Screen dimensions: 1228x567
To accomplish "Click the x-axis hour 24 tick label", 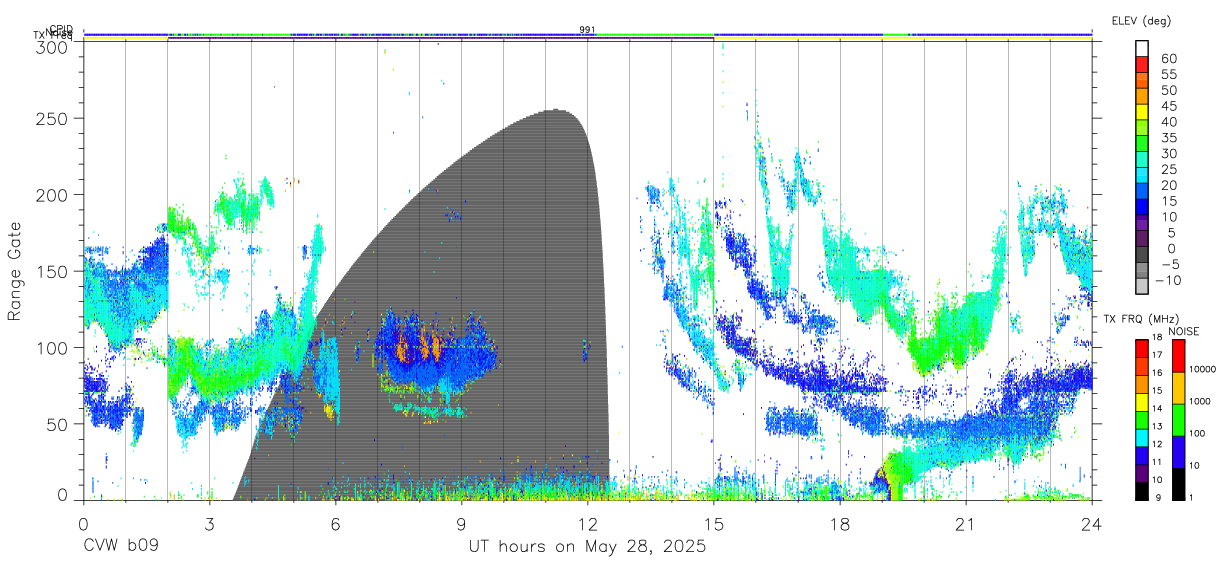I will coord(1092,524).
